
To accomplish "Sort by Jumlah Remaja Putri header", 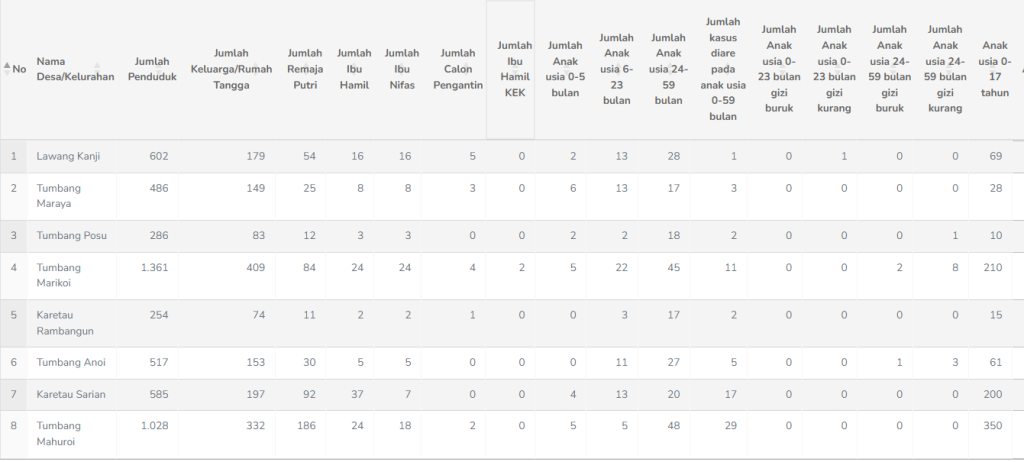I will pyautogui.click(x=305, y=69).
